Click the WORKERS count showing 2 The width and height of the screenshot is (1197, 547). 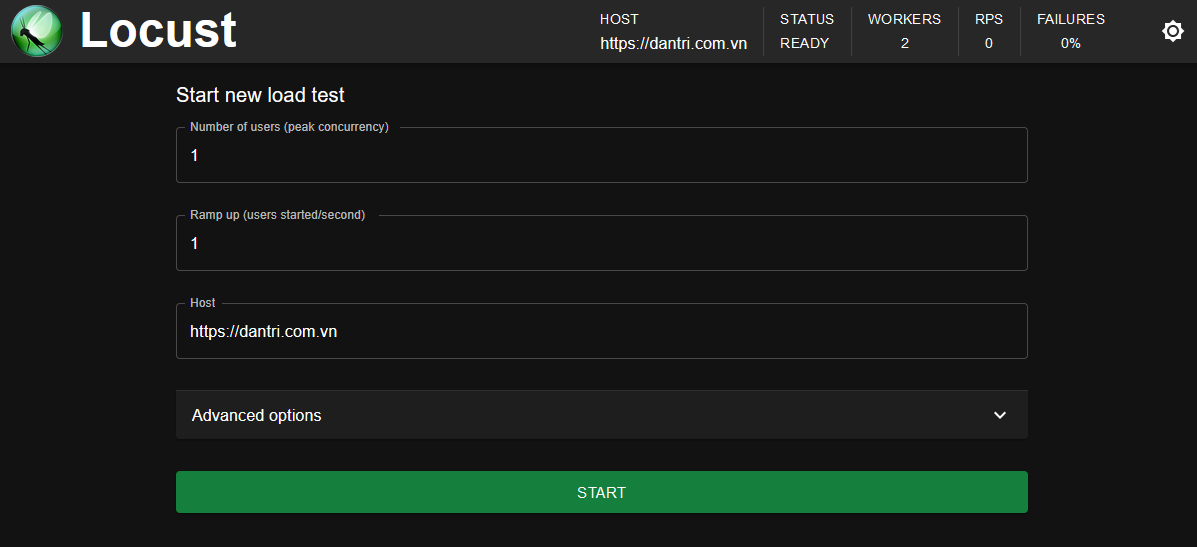[x=905, y=43]
